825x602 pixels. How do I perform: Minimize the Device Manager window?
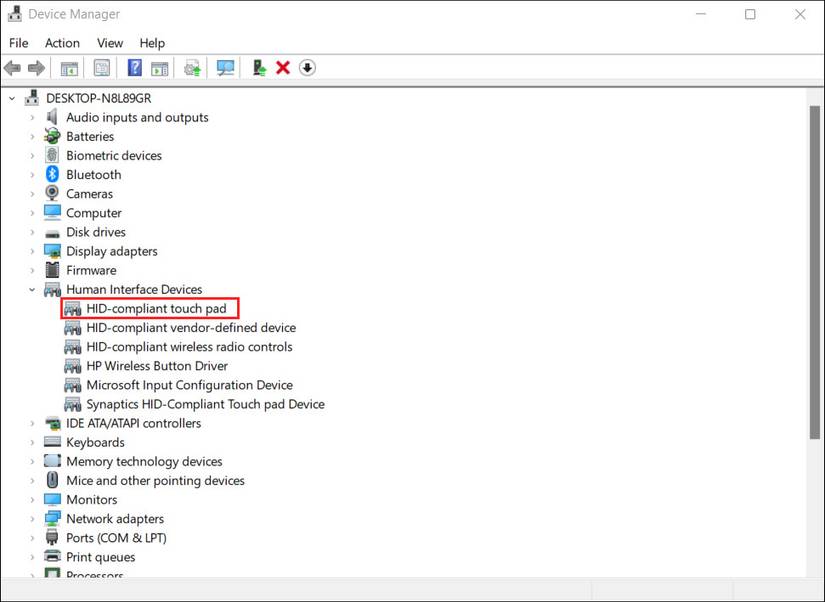pos(701,14)
